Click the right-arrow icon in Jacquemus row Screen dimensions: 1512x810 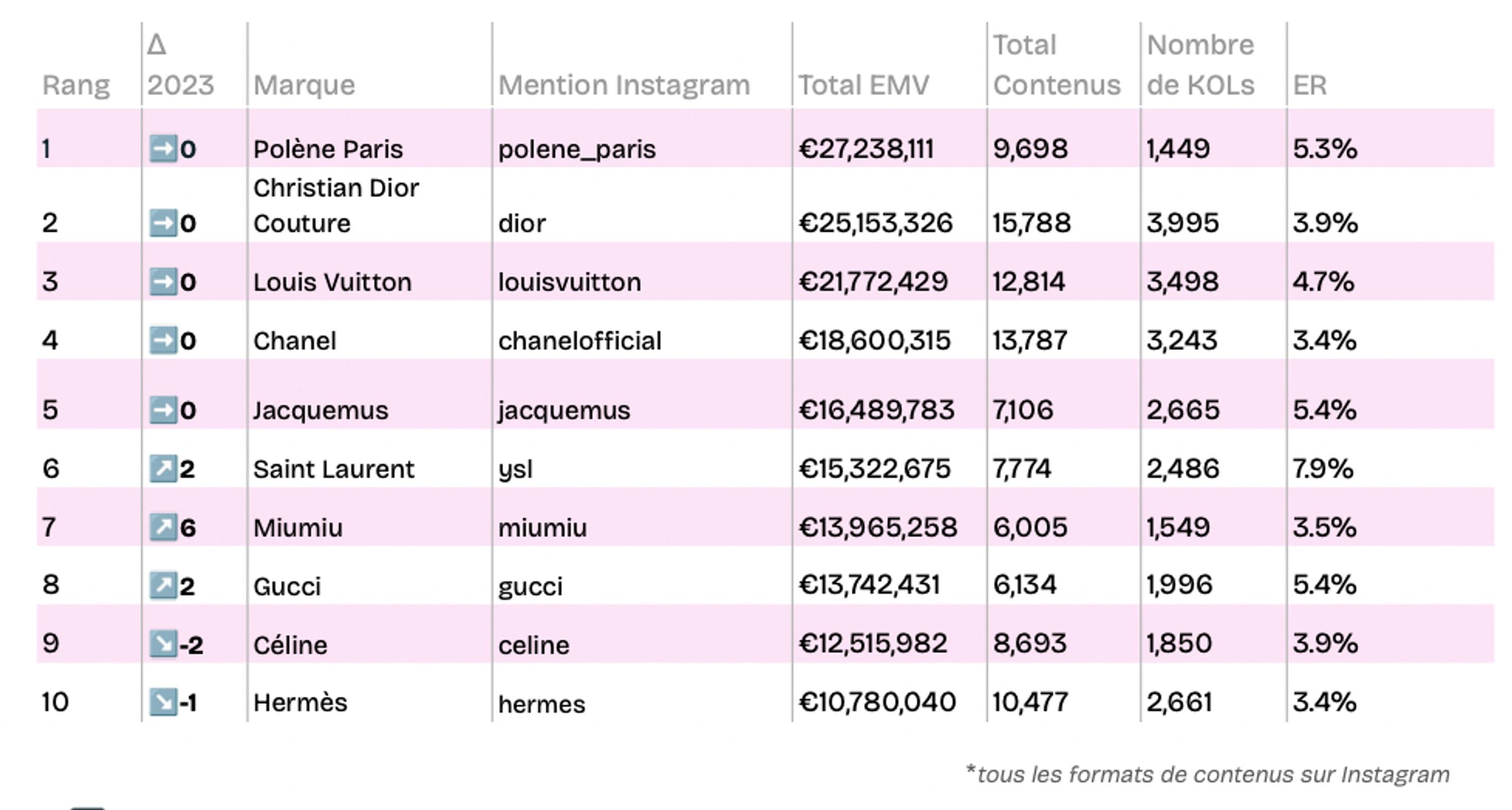[x=163, y=410]
